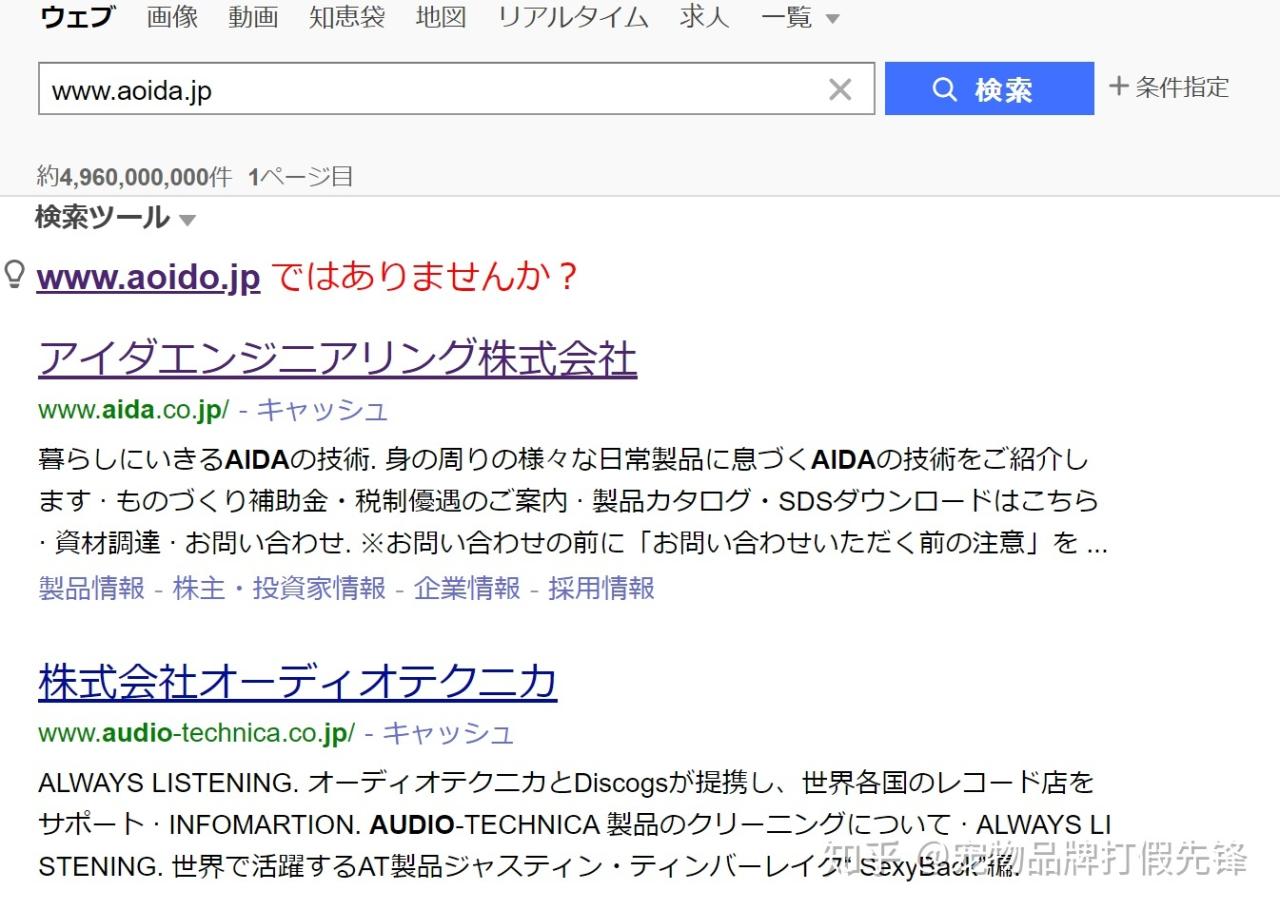The image size is (1280, 910).
Task: Open the キャッシュ link for www.audio-technica.co.jp
Action: (x=448, y=733)
